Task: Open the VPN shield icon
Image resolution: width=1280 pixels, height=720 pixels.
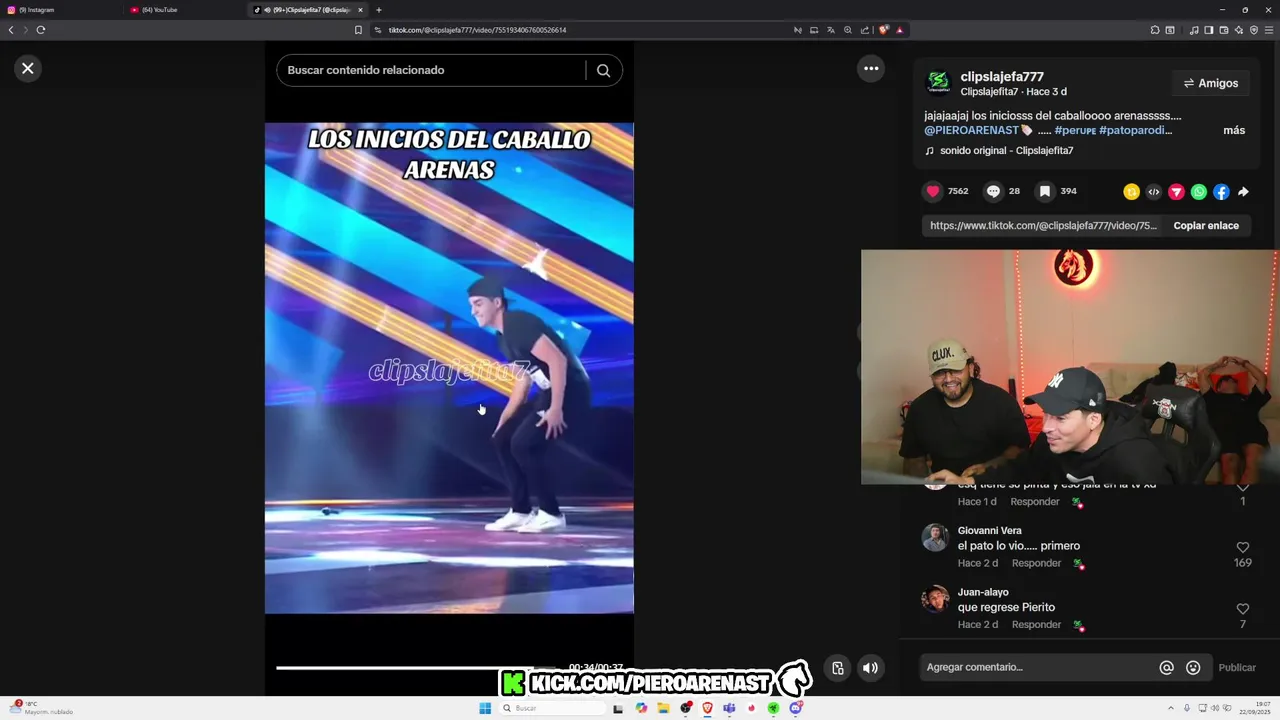Action: coord(1254,30)
